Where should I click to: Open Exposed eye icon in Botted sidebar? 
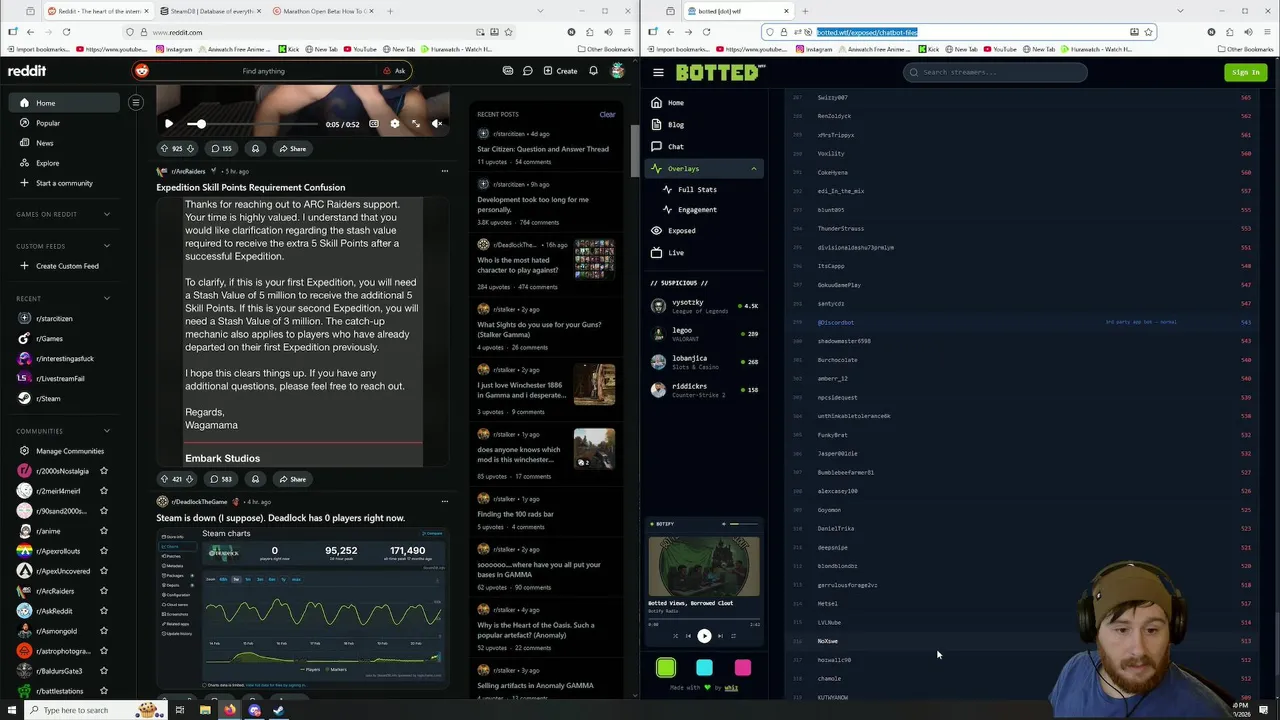tap(656, 231)
